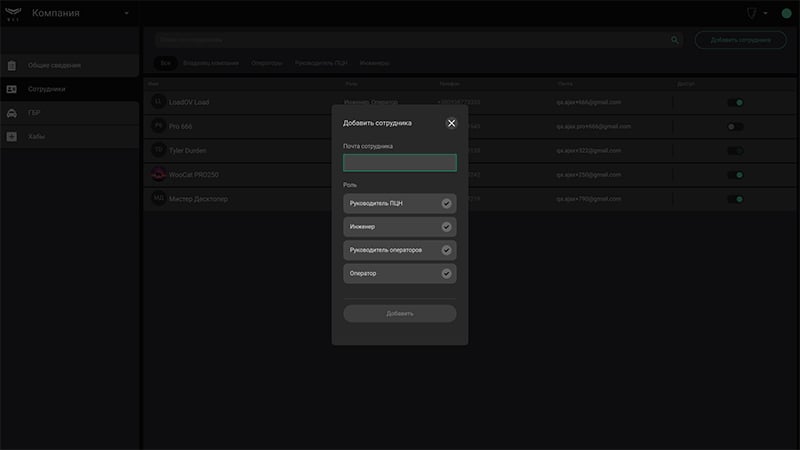Switch to Все filter tab
Viewport: 800px width, 450px height.
coord(165,63)
